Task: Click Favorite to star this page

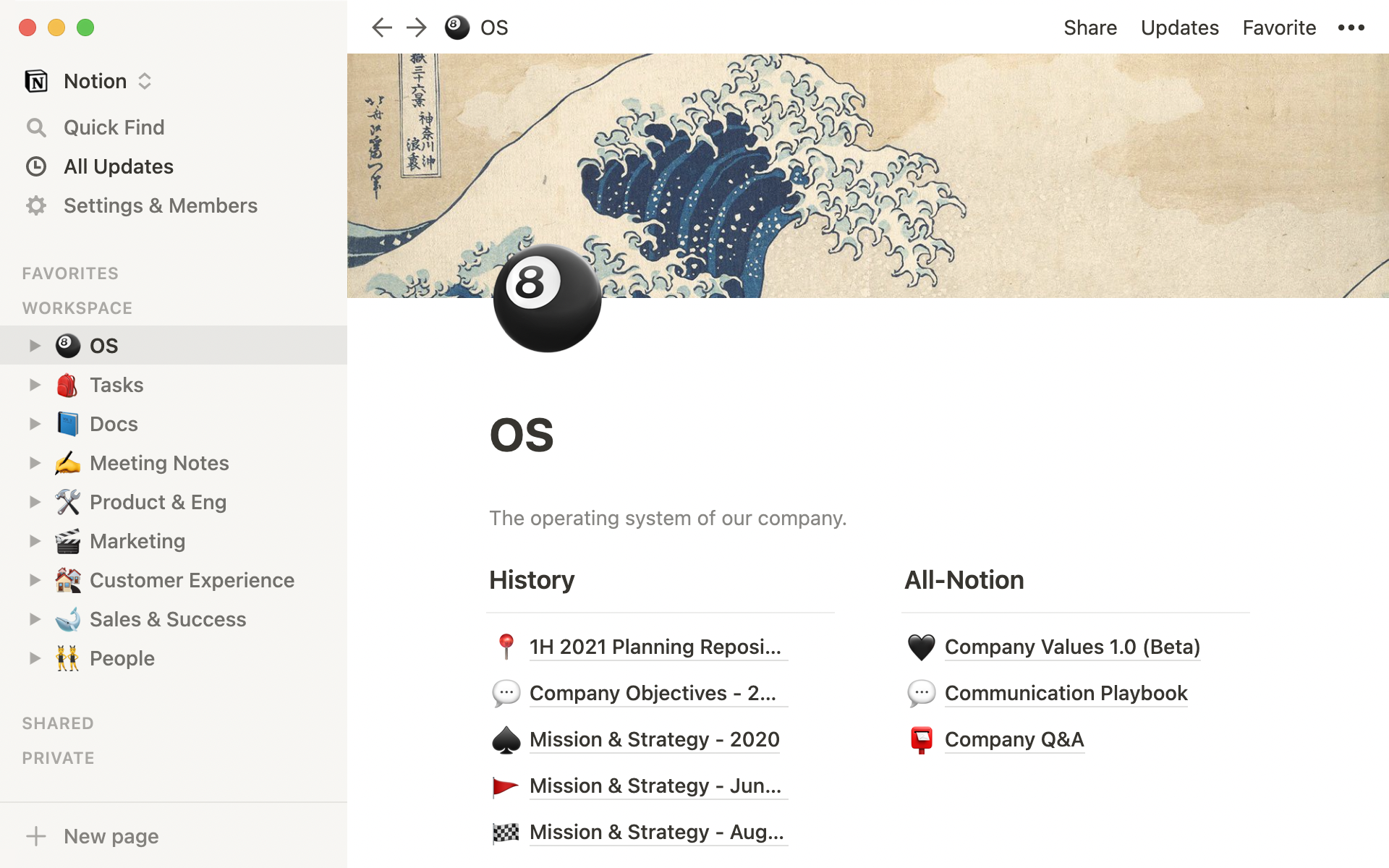Action: point(1279,27)
